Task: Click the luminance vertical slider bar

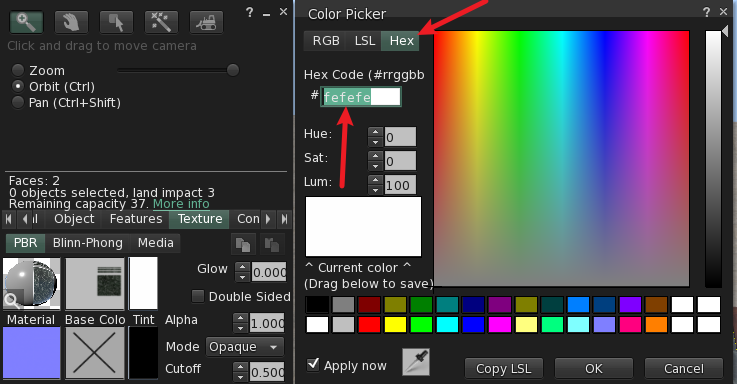Action: [x=713, y=159]
